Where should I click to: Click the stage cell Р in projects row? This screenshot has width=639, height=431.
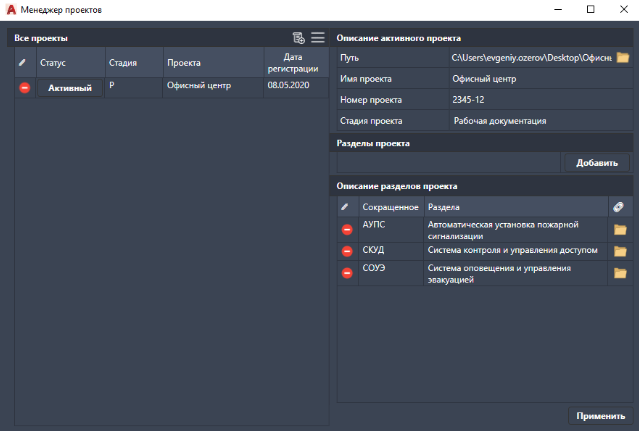134,87
